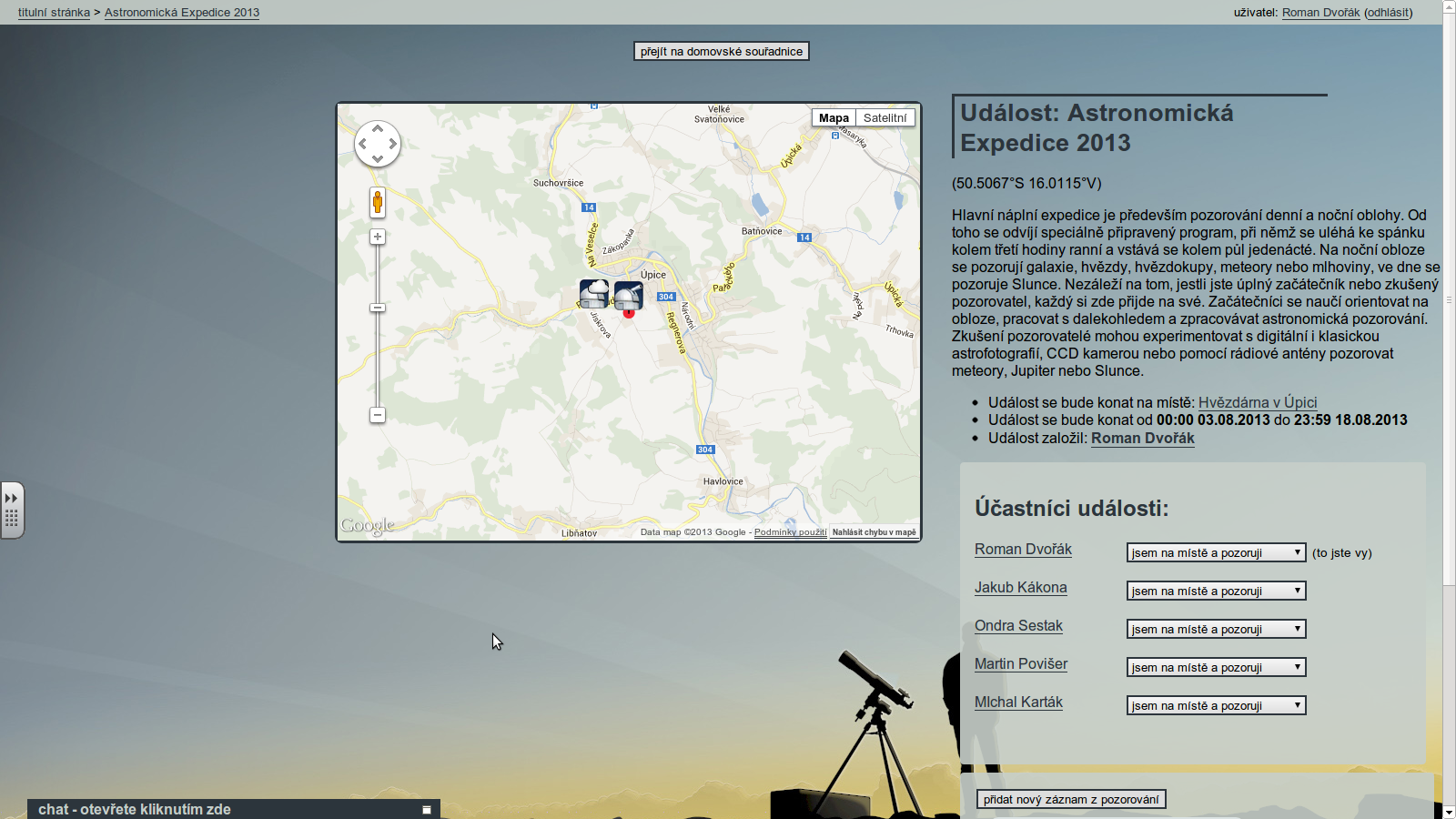Pan map right using navigation arrow

coord(393,144)
